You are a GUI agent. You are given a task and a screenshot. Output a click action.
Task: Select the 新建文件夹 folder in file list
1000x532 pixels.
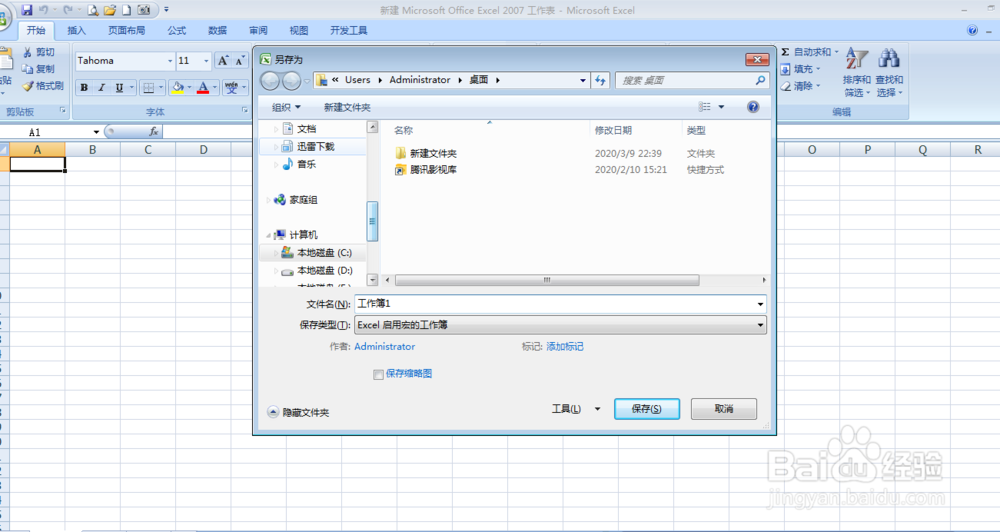(x=433, y=153)
